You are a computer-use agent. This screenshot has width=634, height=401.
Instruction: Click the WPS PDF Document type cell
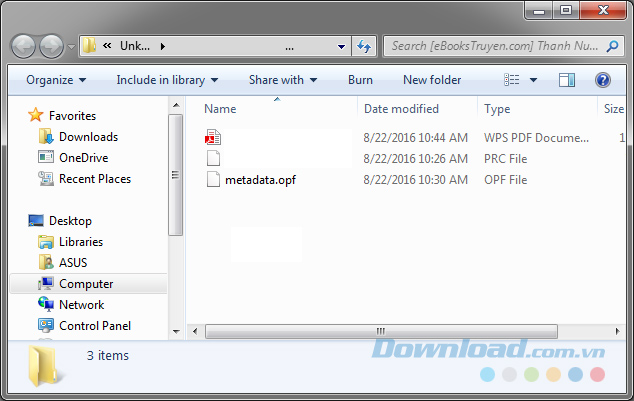(x=536, y=137)
